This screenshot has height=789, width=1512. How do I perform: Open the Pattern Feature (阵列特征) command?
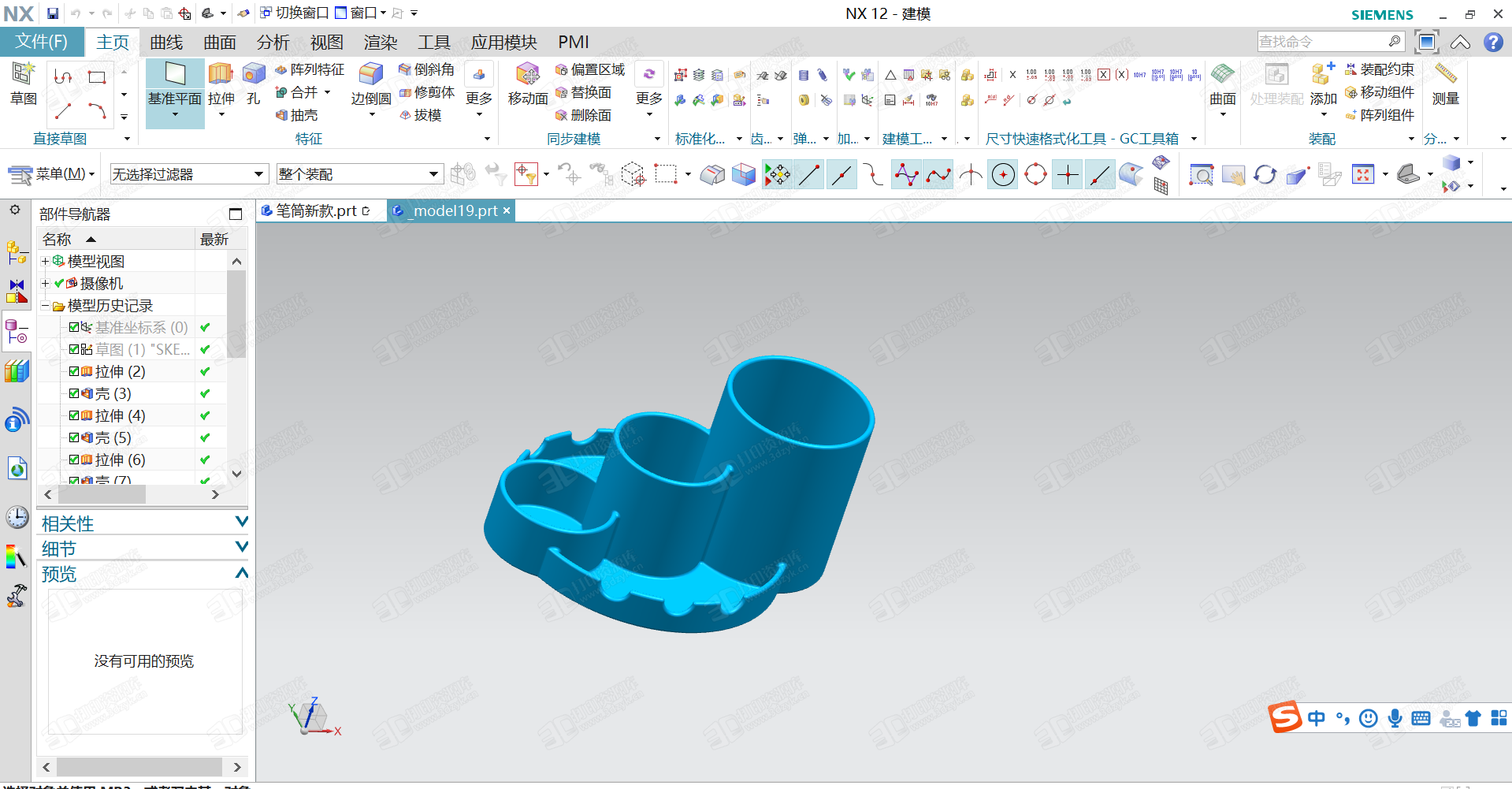tap(310, 69)
